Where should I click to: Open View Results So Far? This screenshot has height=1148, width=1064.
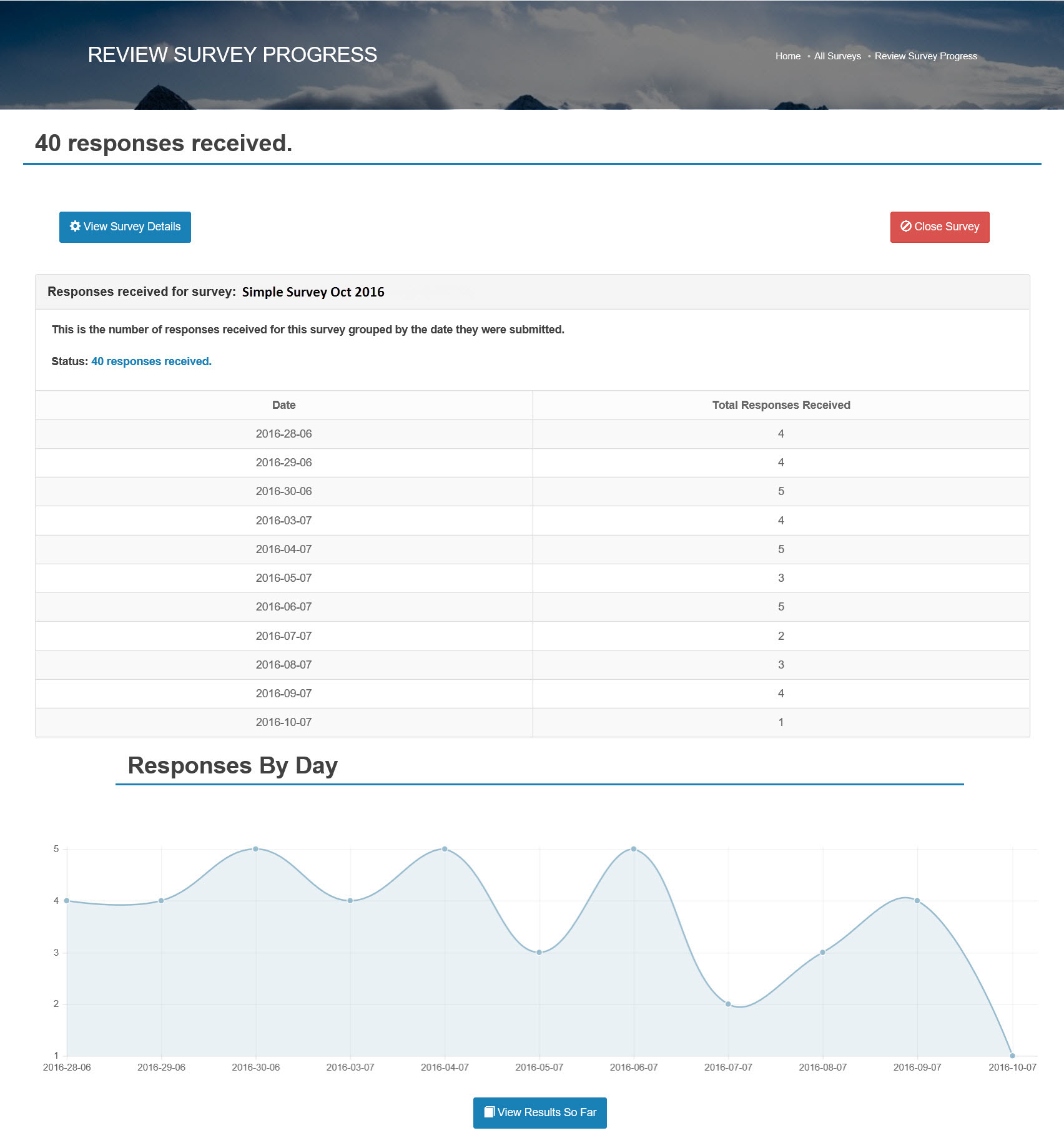pos(539,1112)
